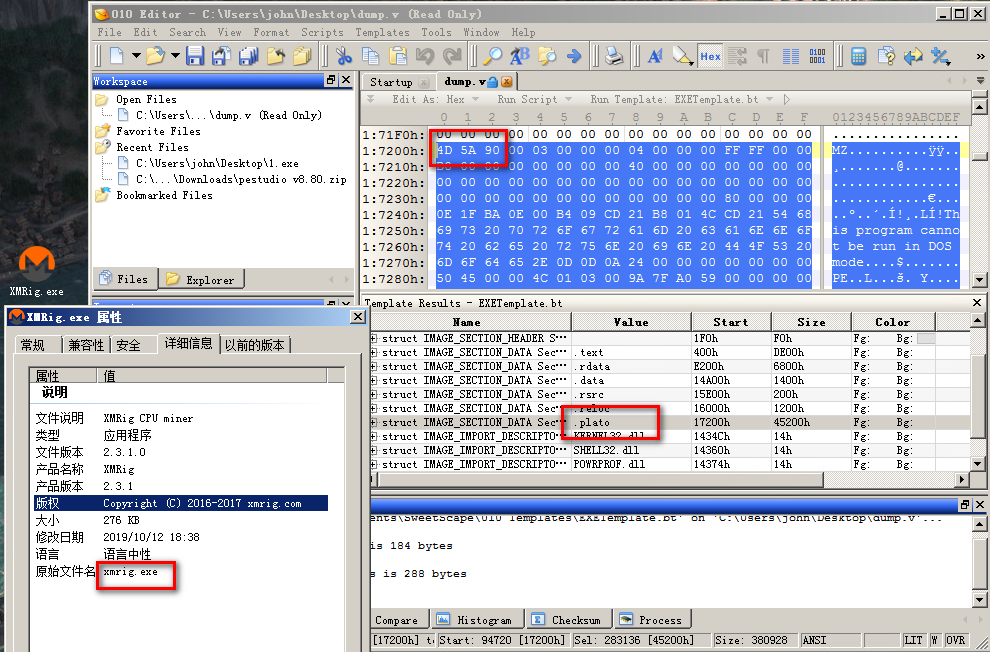Toggle the Hex edit mode button
The image size is (990, 652).
click(710, 56)
